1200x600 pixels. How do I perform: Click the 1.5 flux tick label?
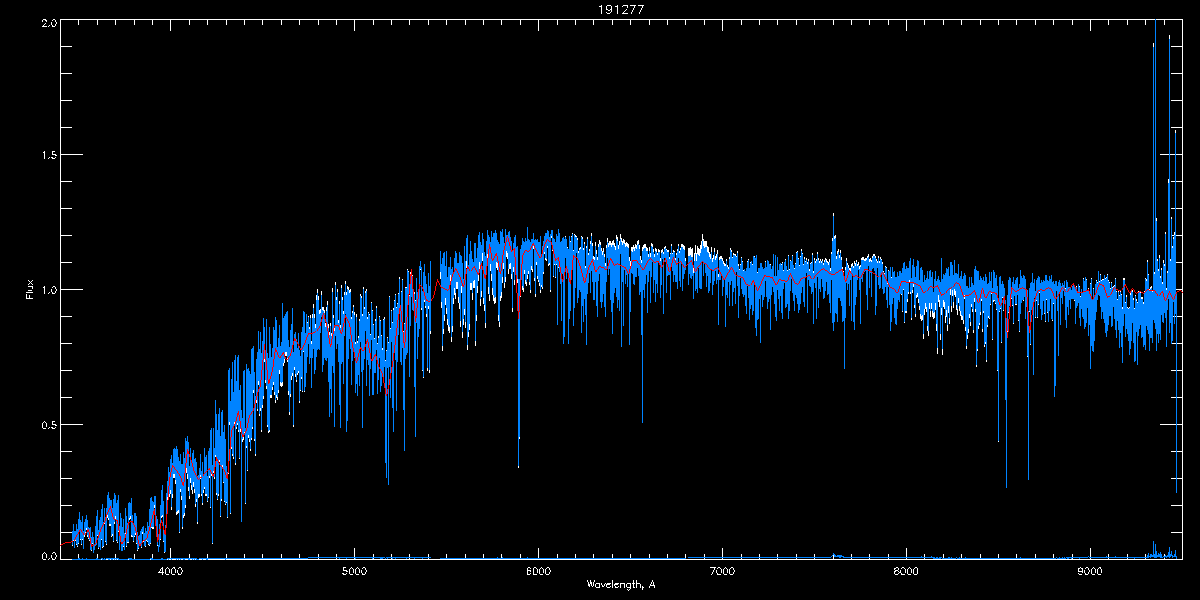(48, 156)
